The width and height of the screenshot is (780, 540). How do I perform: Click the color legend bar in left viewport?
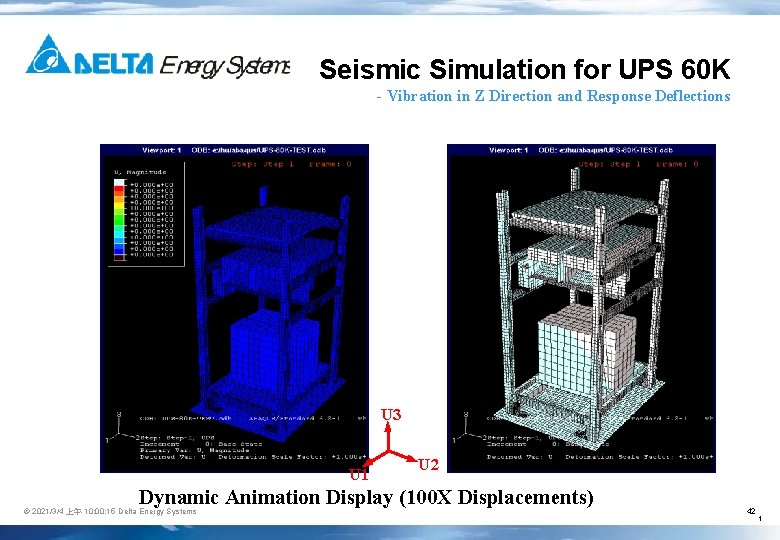click(120, 219)
